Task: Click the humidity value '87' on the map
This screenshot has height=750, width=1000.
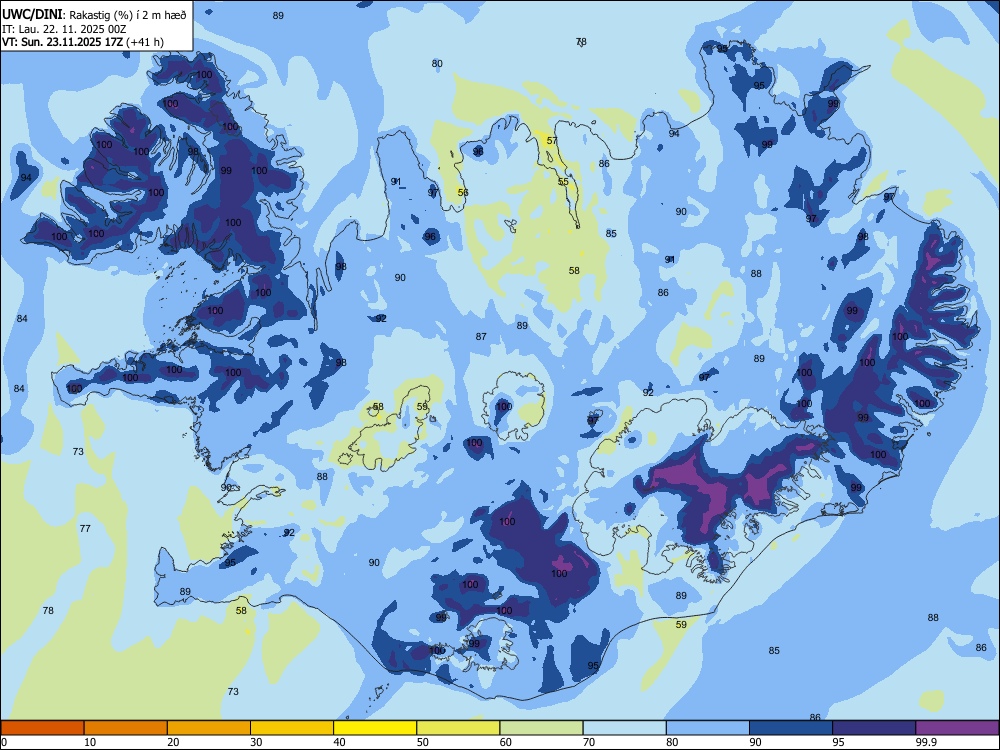Action: click(x=482, y=337)
